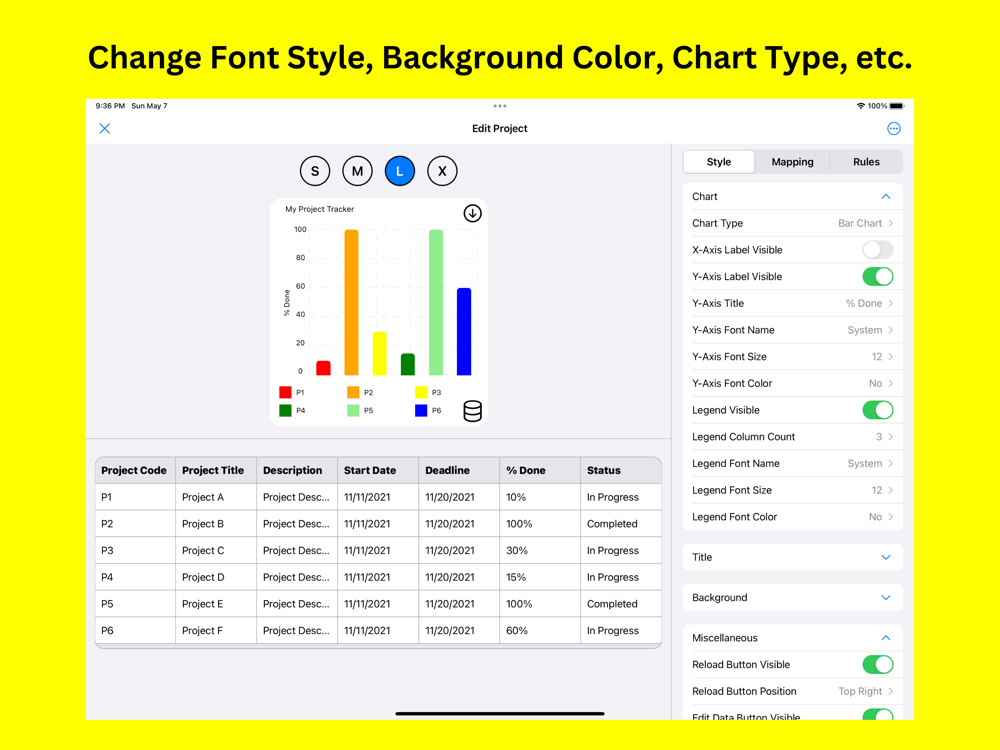1000x750 pixels.
Task: Click the light green P5 legend swatch
Action: (353, 410)
